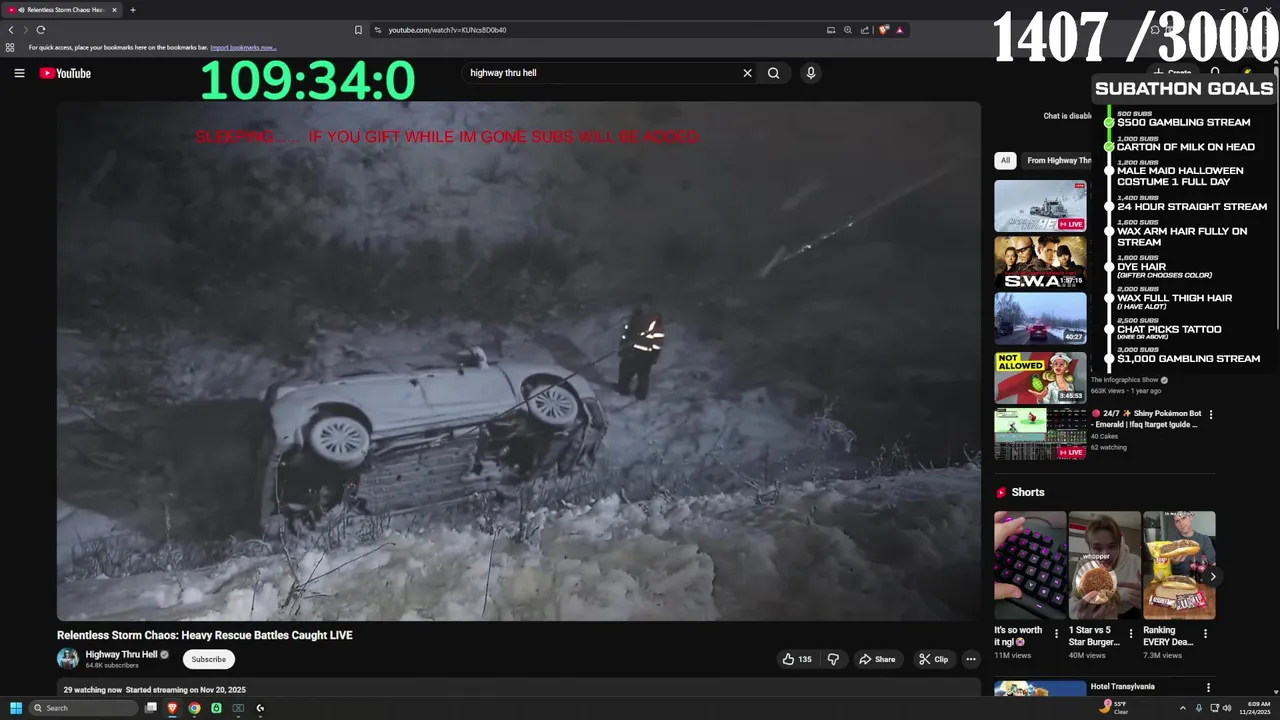Open Highway Thru Hell channel avatar
Screen dimensions: 1280x720
[x=68, y=658]
